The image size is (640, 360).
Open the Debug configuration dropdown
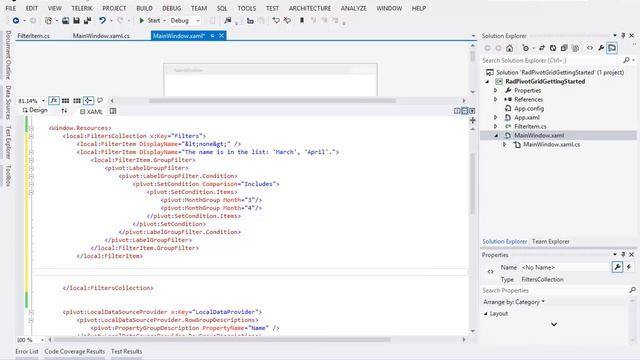pyautogui.click(x=198, y=20)
